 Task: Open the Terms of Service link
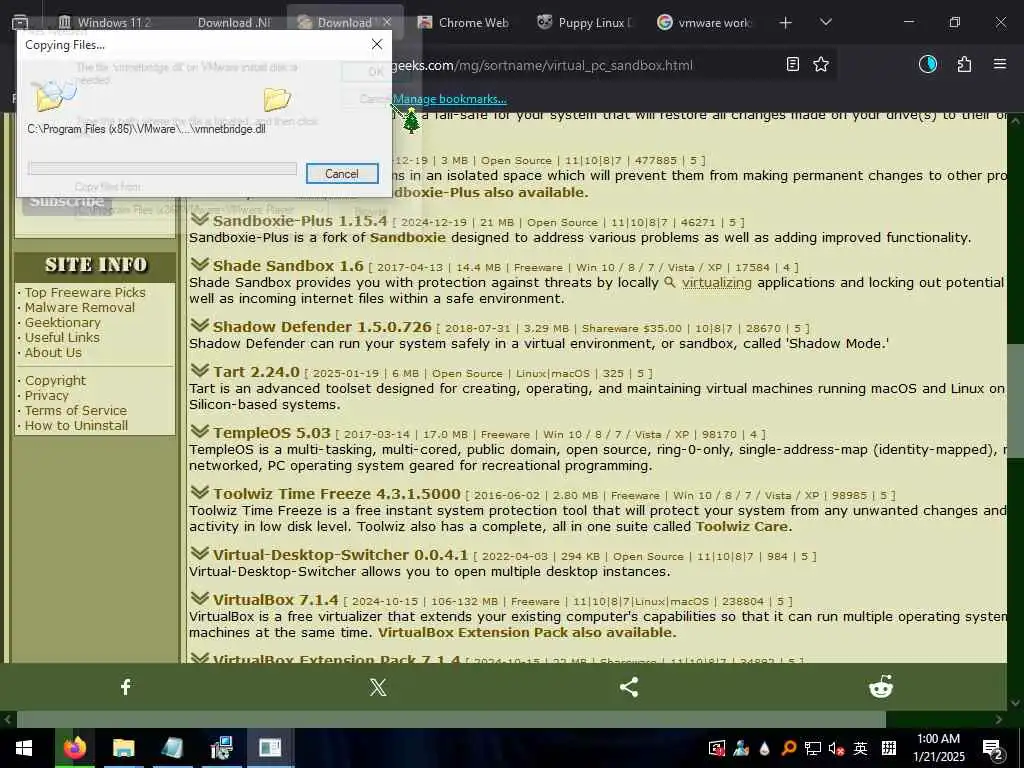[x=76, y=410]
